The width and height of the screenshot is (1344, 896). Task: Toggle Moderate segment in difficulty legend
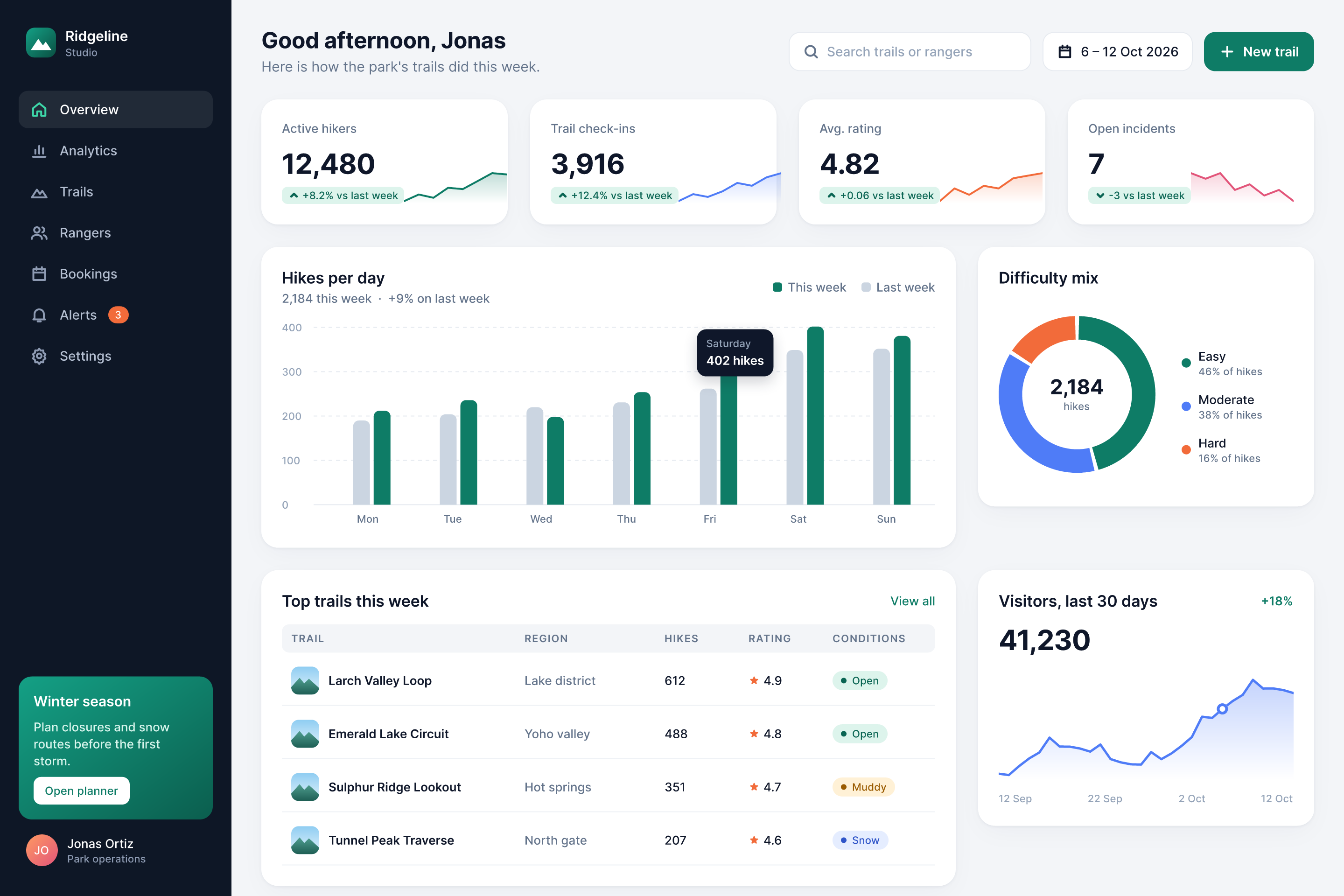click(x=1221, y=407)
